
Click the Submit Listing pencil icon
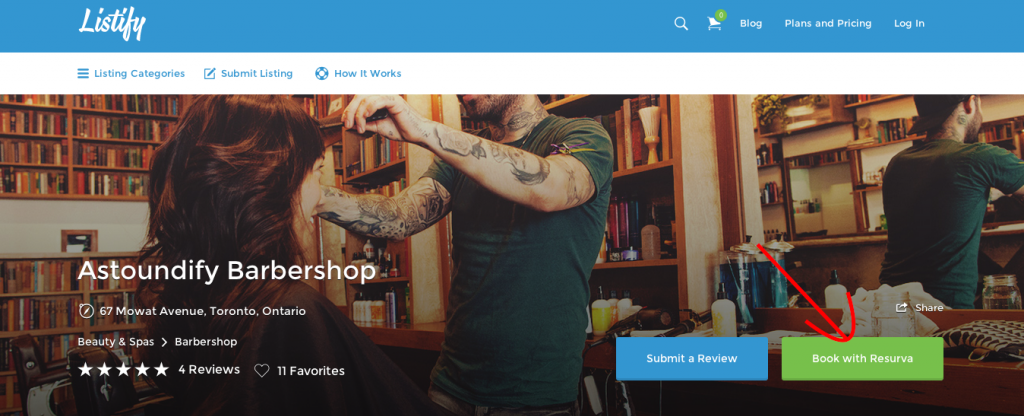210,74
